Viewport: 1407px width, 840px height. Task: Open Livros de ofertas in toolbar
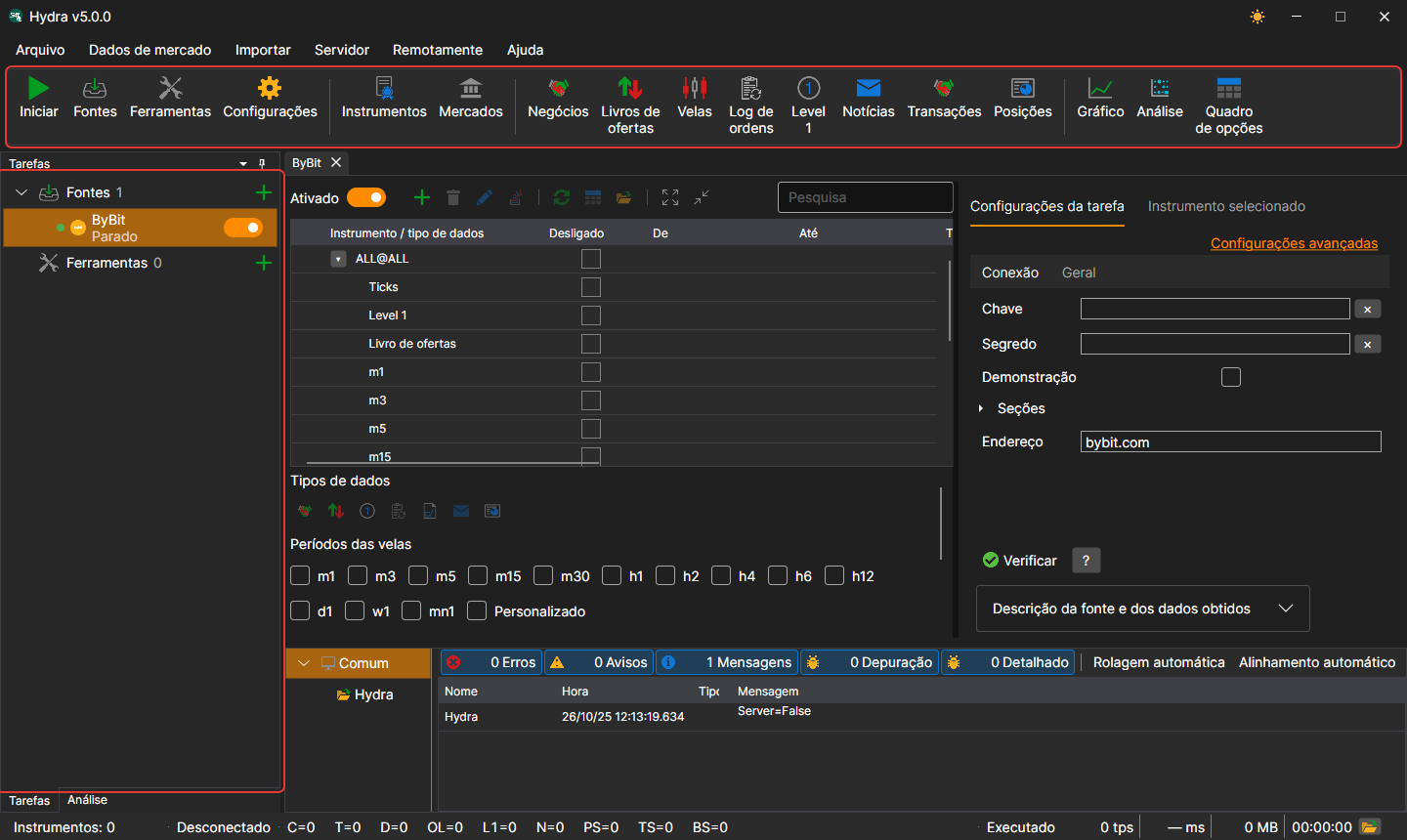click(630, 105)
